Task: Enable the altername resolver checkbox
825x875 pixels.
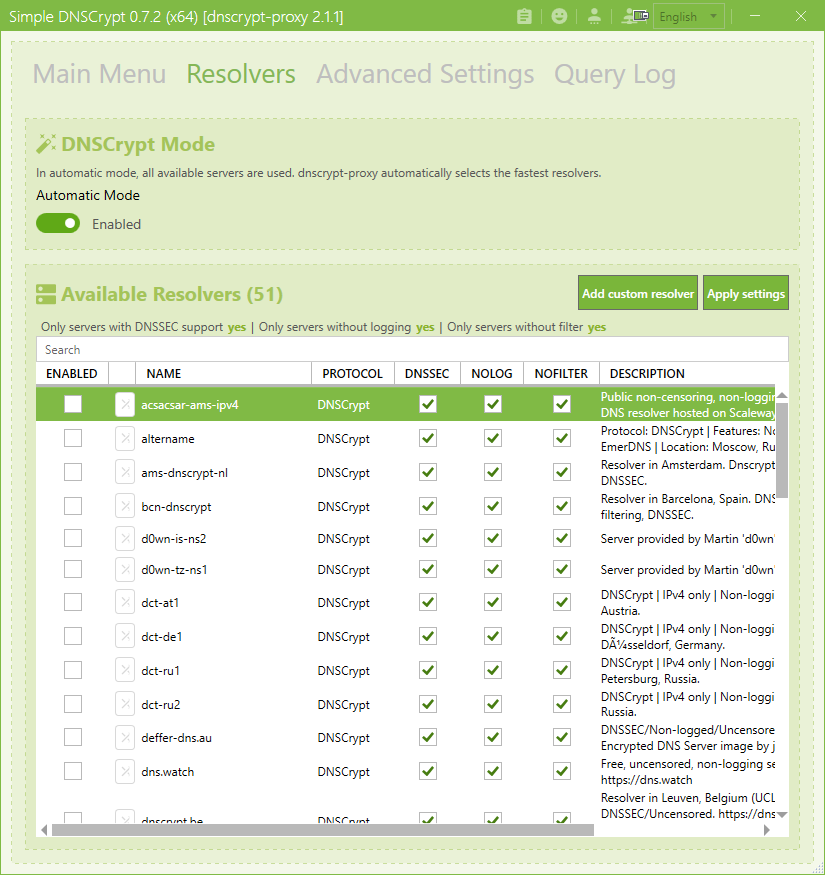Action: tap(73, 438)
